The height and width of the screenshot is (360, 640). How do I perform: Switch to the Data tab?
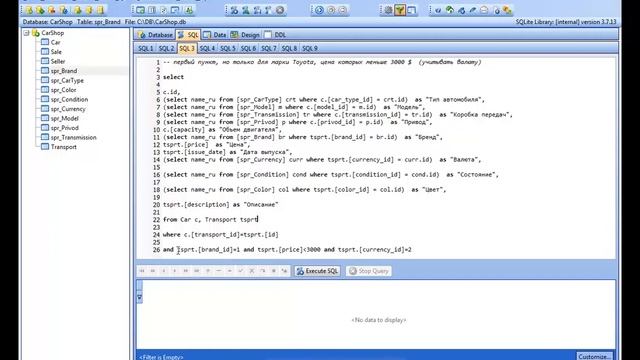click(214, 35)
